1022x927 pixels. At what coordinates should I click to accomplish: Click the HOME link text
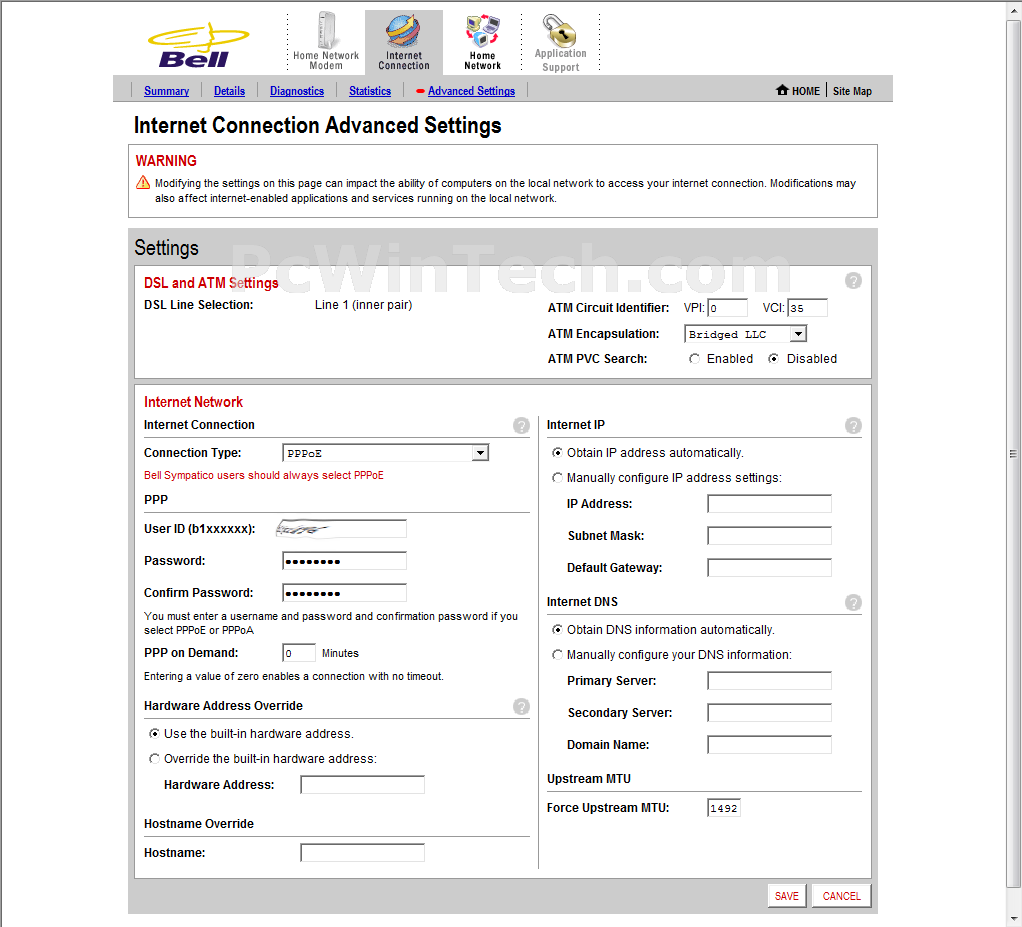click(x=806, y=91)
